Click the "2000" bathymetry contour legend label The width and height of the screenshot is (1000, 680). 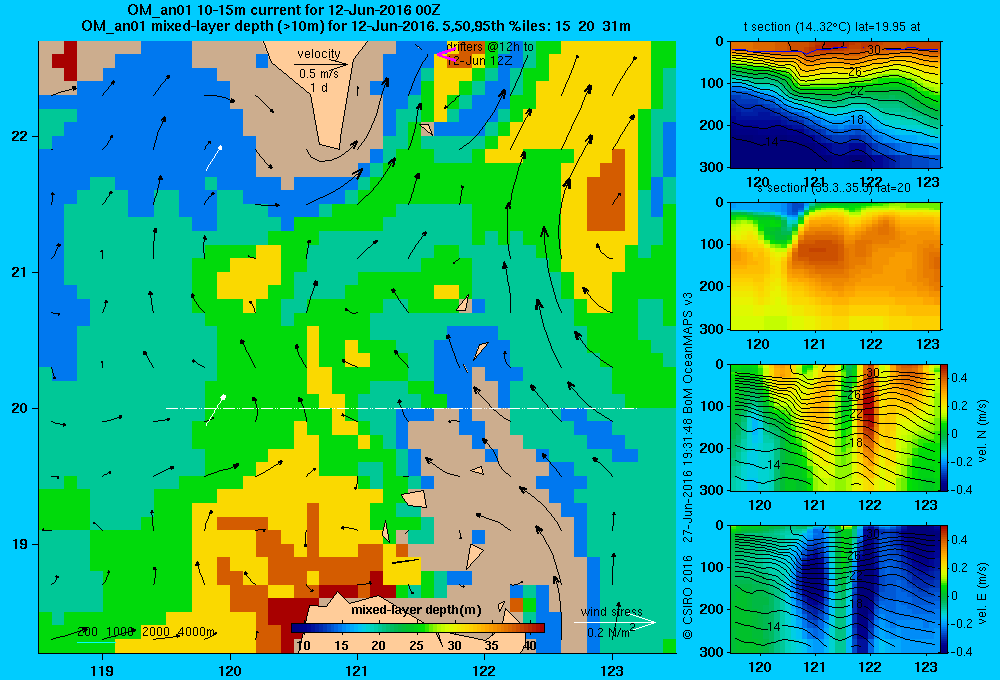pyautogui.click(x=156, y=632)
